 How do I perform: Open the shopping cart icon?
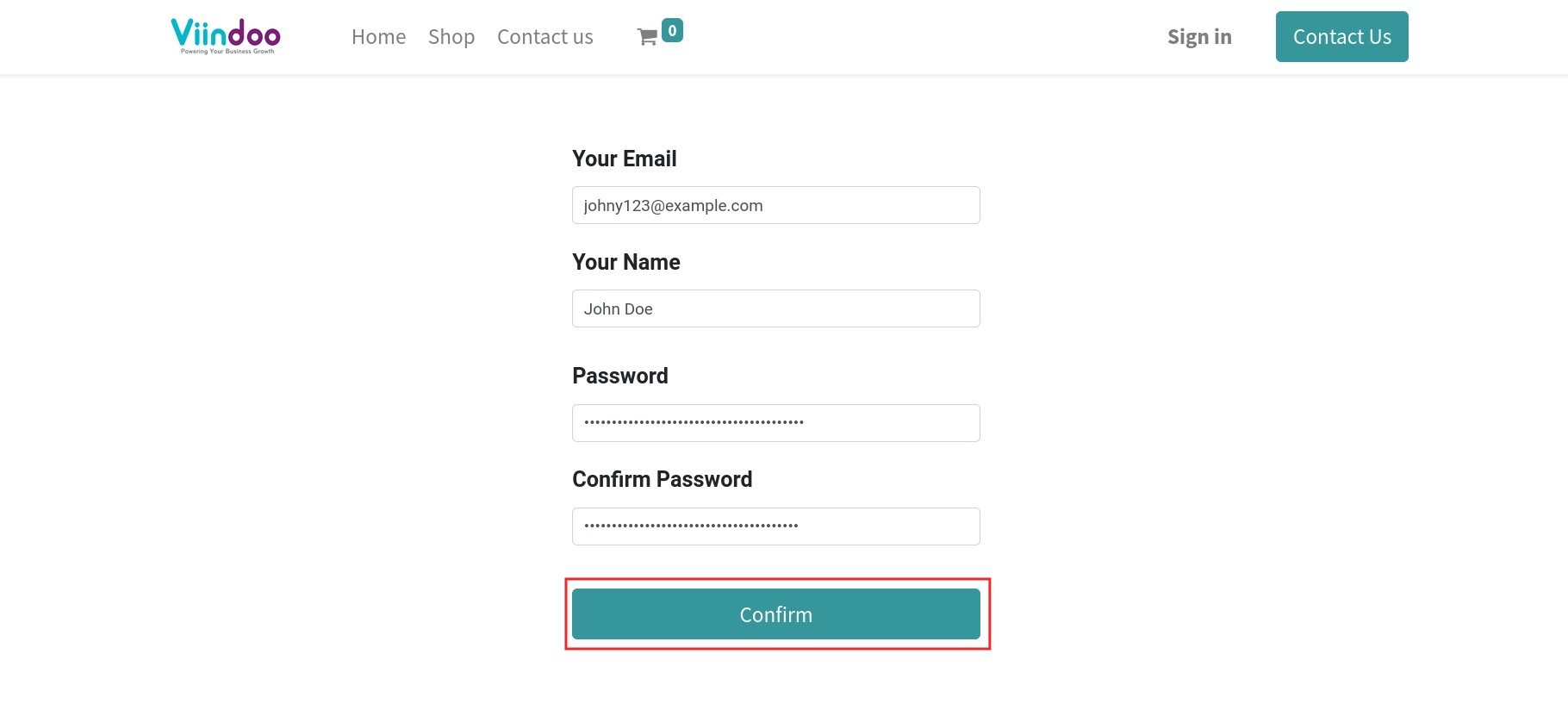647,37
